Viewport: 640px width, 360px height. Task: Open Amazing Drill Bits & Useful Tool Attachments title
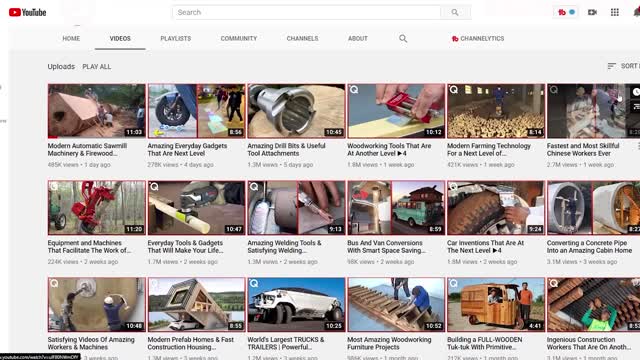click(287, 149)
